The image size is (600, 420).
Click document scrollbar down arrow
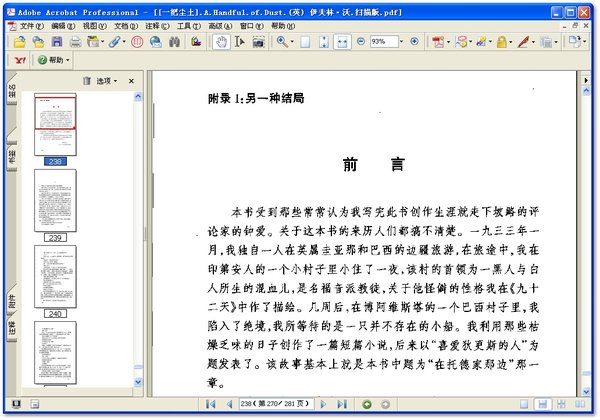pos(586,392)
